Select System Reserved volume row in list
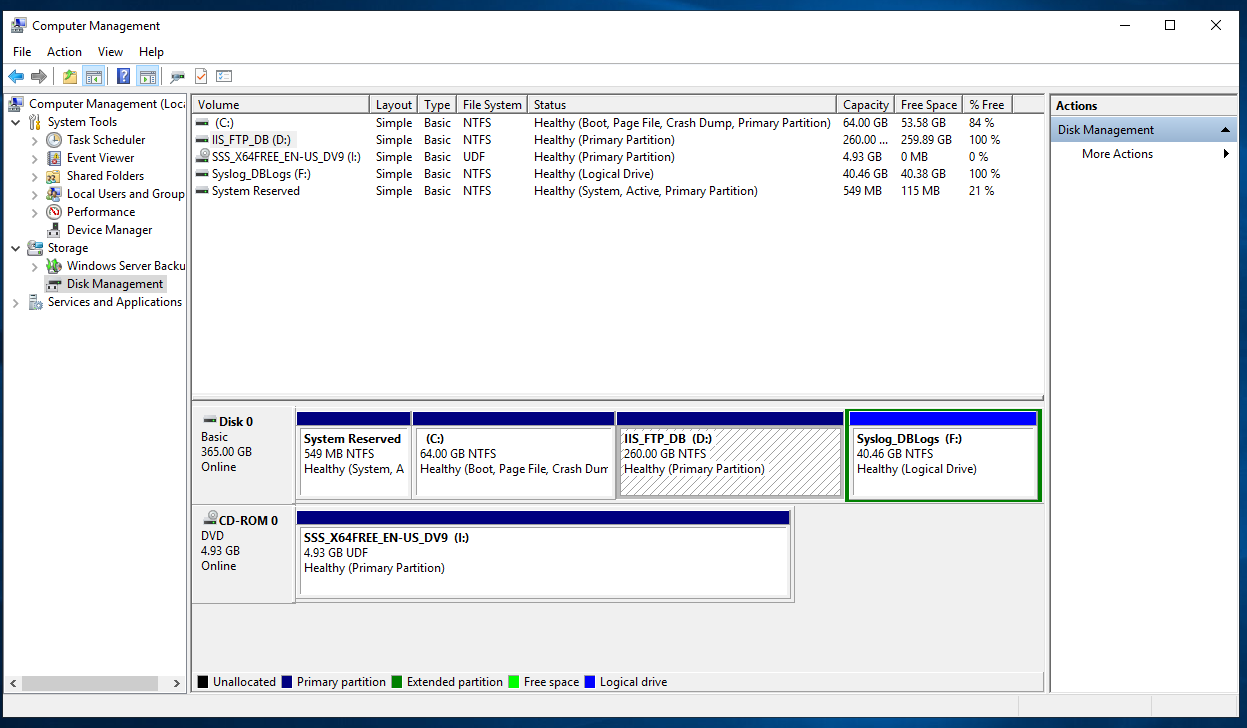 617,191
